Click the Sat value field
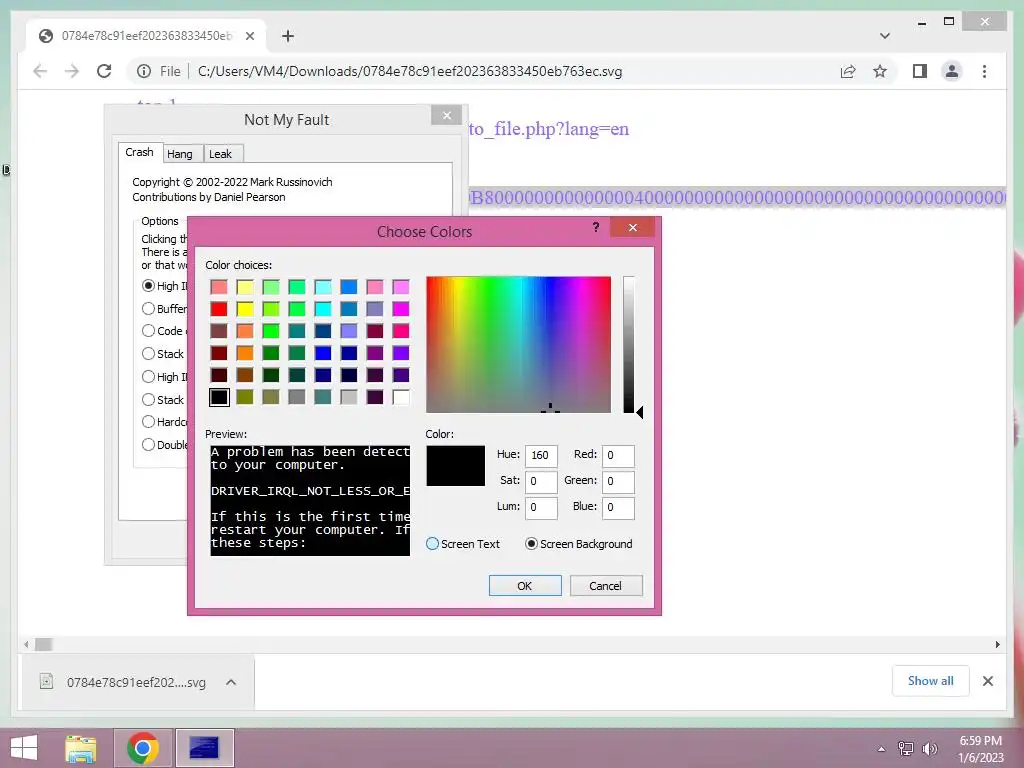Screen dimensions: 1024x768 [x=541, y=481]
